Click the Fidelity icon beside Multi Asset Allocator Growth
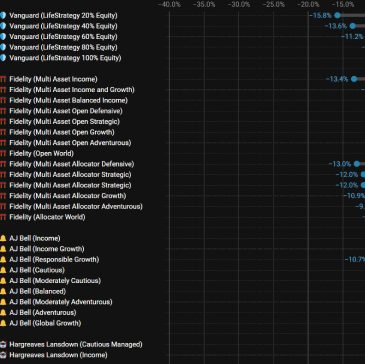 tap(3, 196)
